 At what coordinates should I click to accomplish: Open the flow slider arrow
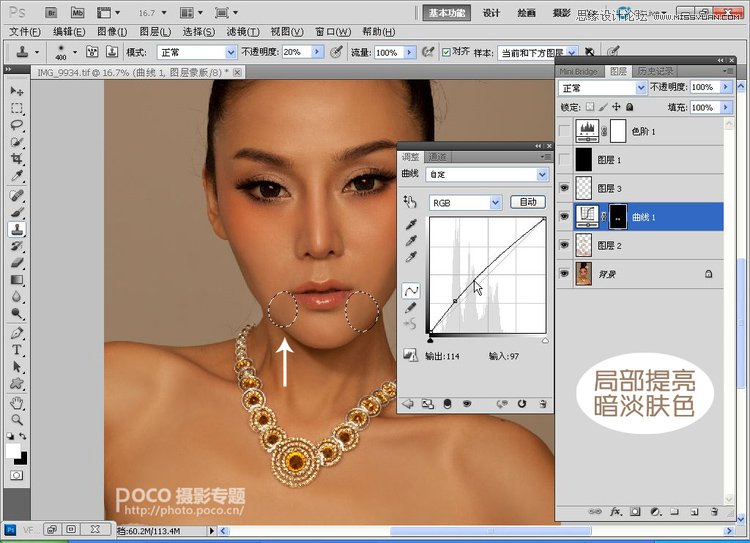click(409, 52)
